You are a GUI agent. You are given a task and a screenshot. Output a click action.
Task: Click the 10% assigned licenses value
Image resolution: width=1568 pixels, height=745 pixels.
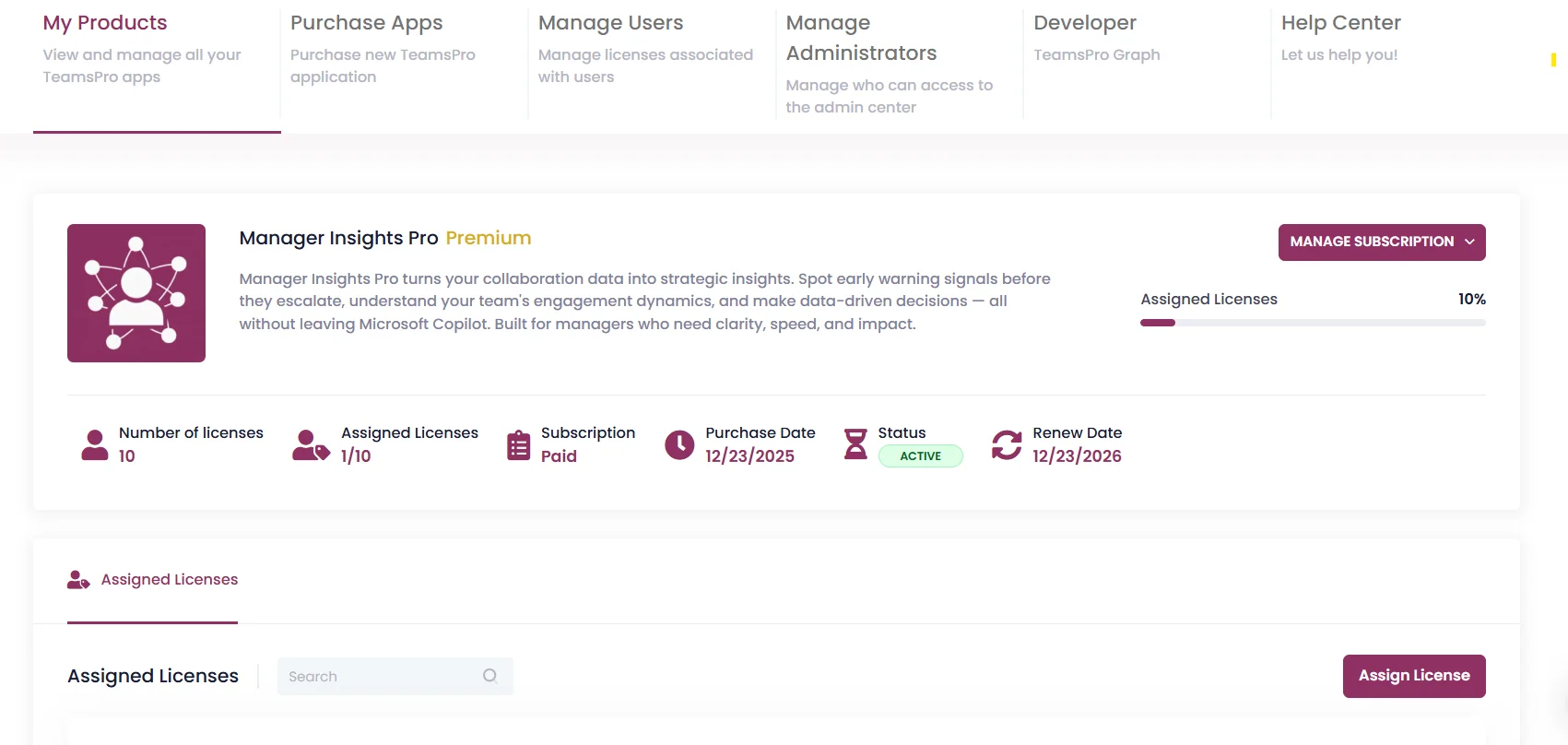tap(1472, 299)
